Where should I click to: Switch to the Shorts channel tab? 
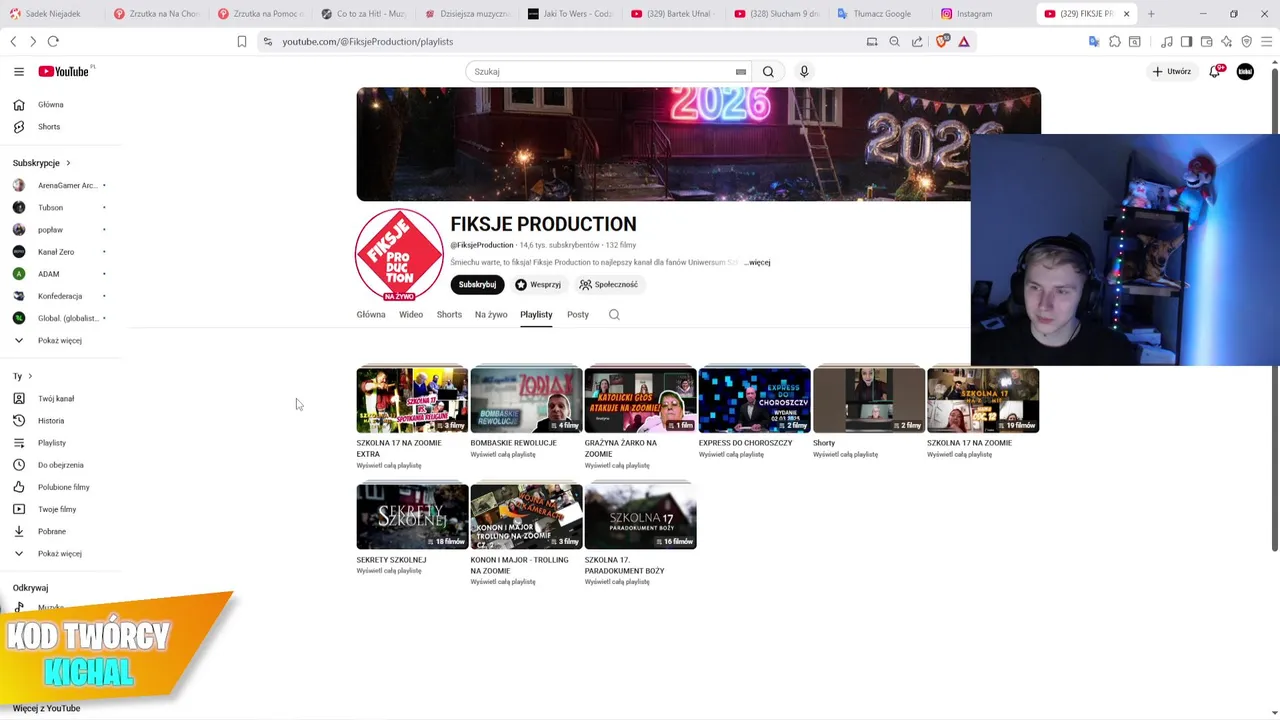(449, 314)
